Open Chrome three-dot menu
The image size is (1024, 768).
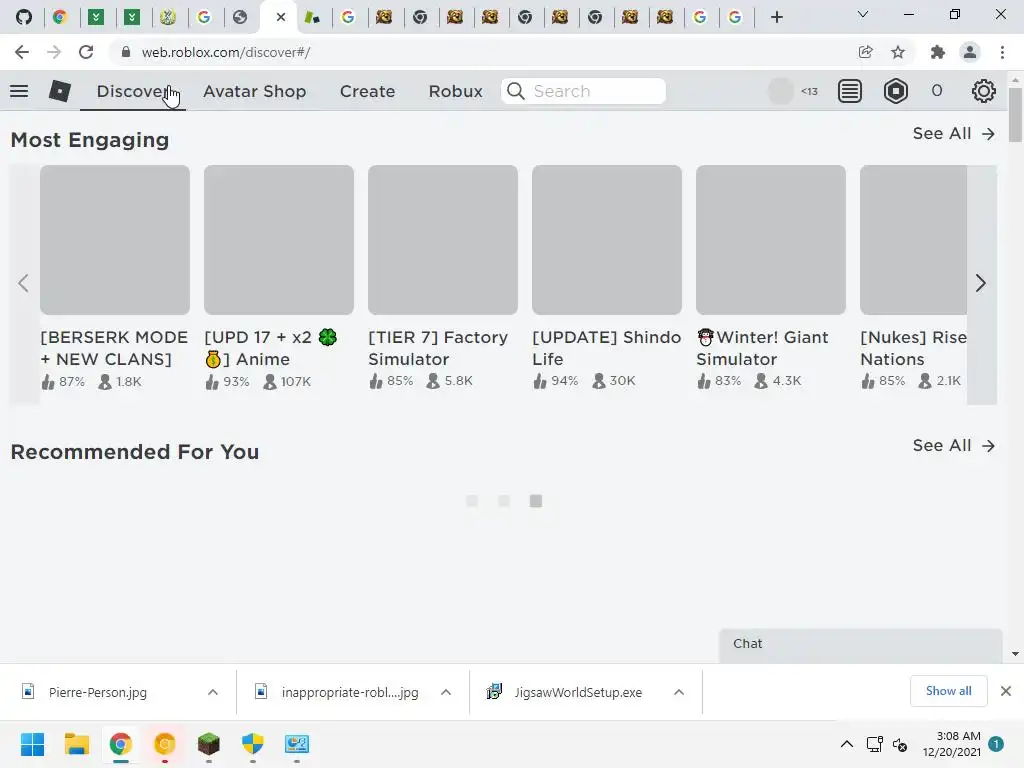(x=1002, y=52)
